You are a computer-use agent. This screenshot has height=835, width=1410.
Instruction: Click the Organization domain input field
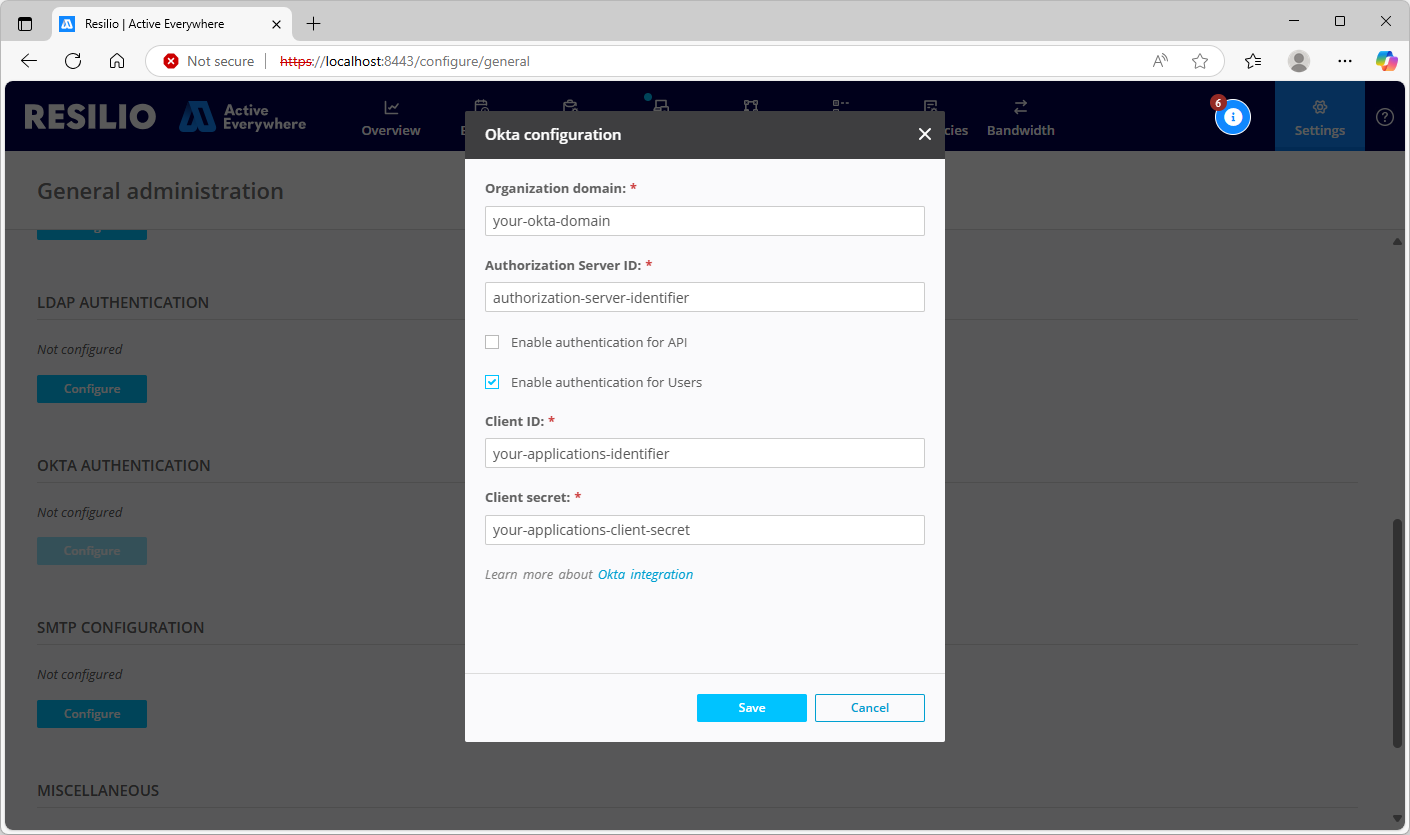click(704, 221)
